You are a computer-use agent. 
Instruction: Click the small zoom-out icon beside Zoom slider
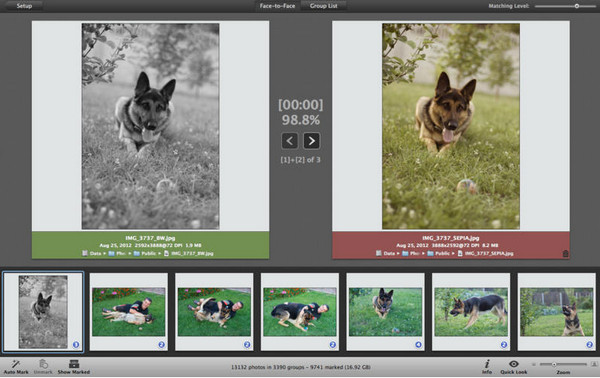tap(534, 364)
